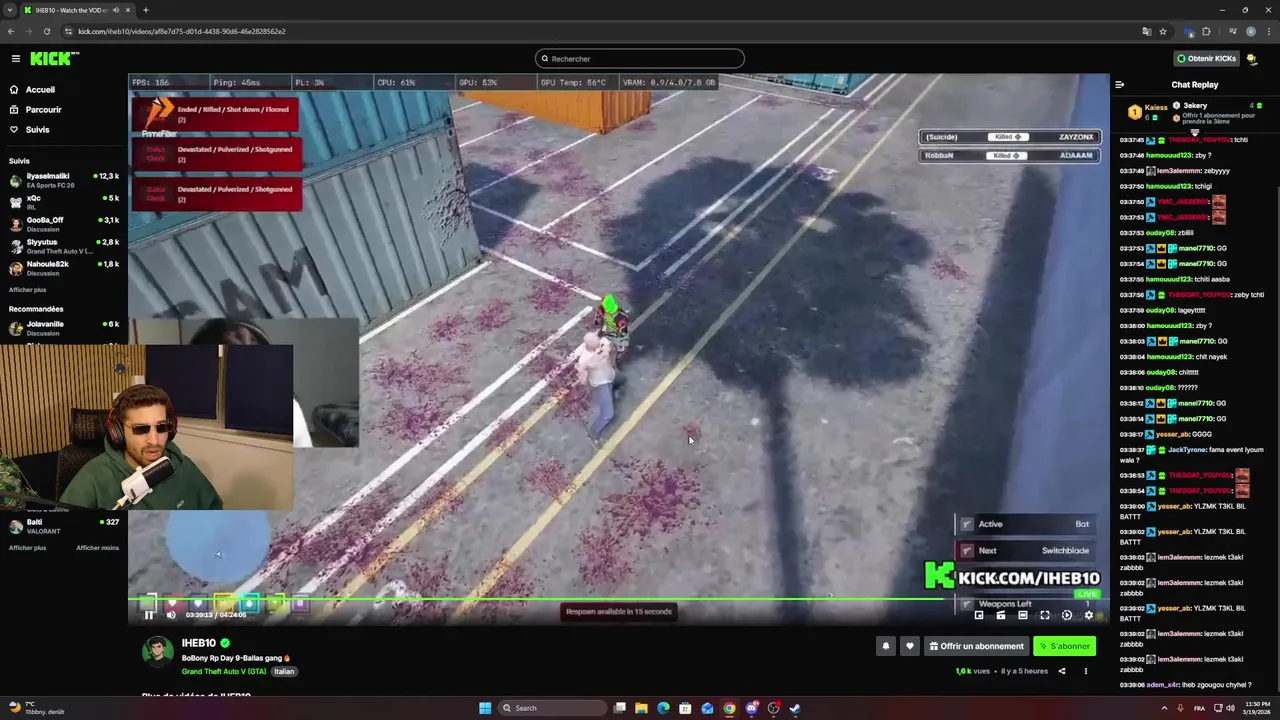Jump to LIVE indicator on player
This screenshot has height=720, width=1280.
coord(1087,594)
